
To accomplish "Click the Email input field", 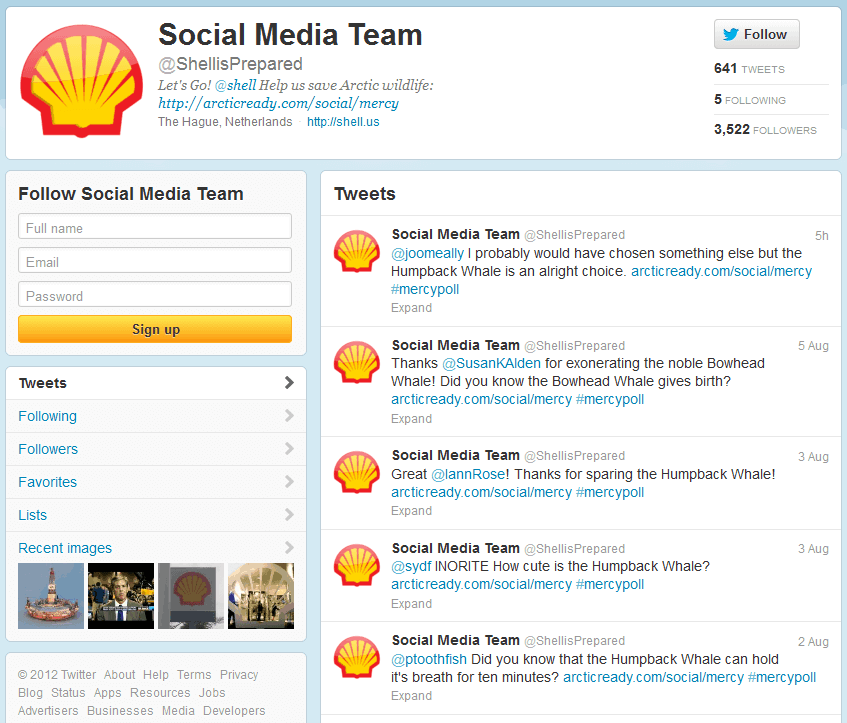I will (x=155, y=260).
